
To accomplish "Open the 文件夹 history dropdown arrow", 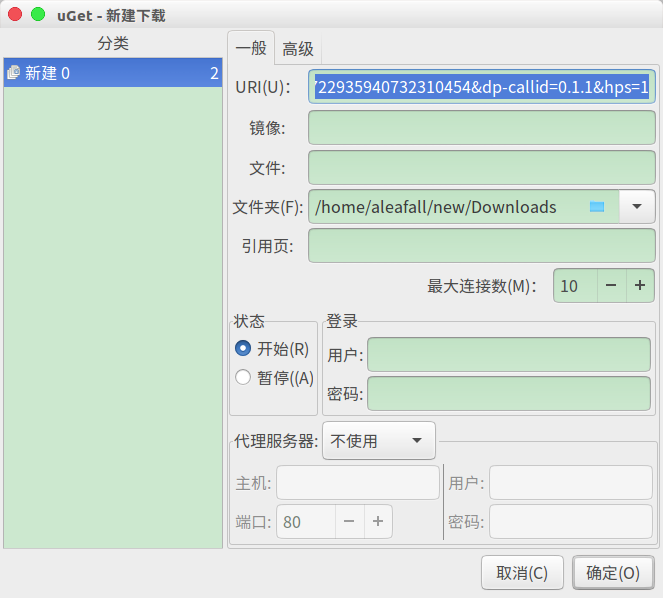I will pyautogui.click(x=637, y=207).
